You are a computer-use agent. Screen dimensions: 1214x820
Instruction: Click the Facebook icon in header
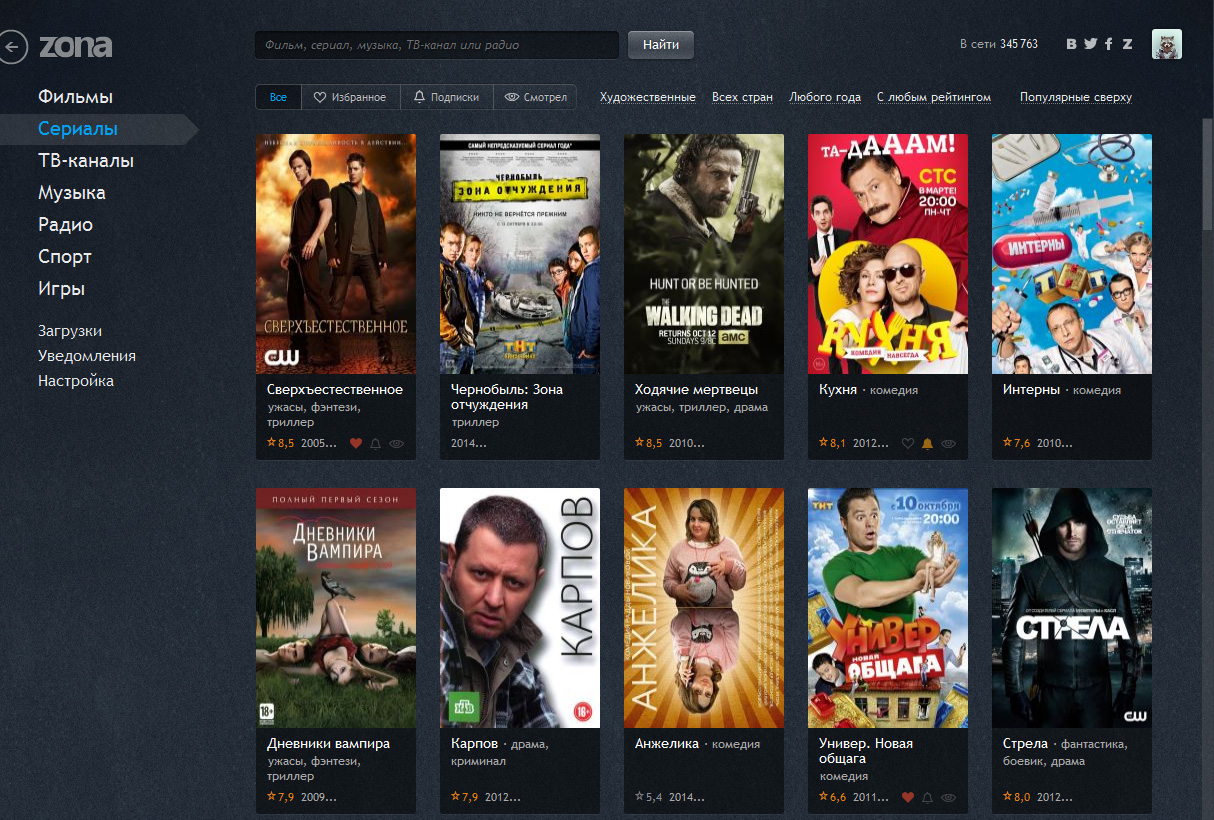1108,44
